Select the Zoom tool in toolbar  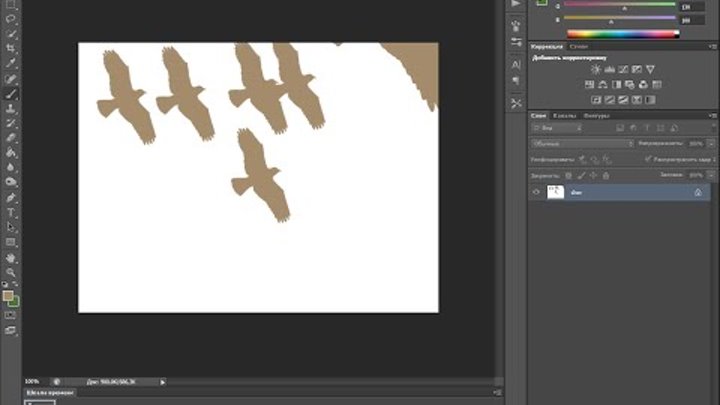[11, 272]
